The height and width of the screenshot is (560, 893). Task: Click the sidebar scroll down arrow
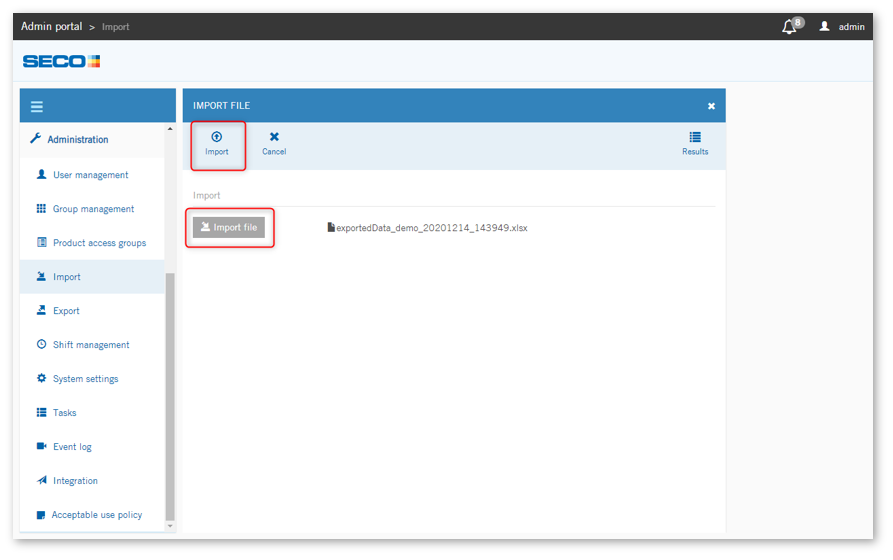170,526
